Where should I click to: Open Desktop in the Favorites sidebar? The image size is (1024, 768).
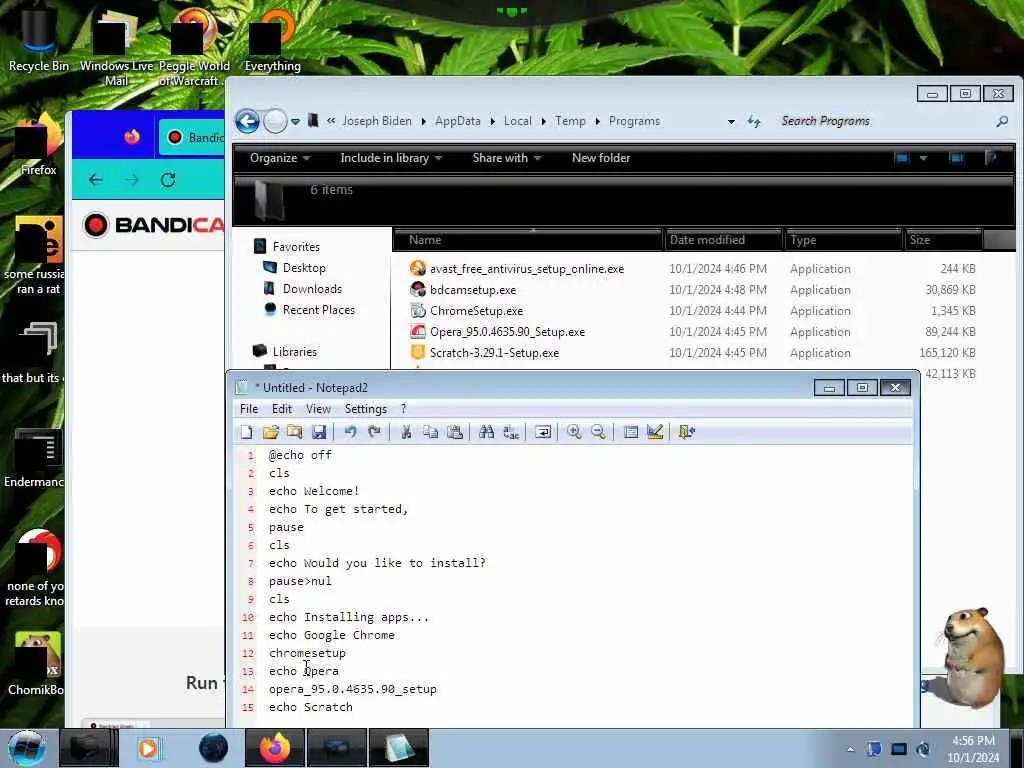click(x=304, y=268)
